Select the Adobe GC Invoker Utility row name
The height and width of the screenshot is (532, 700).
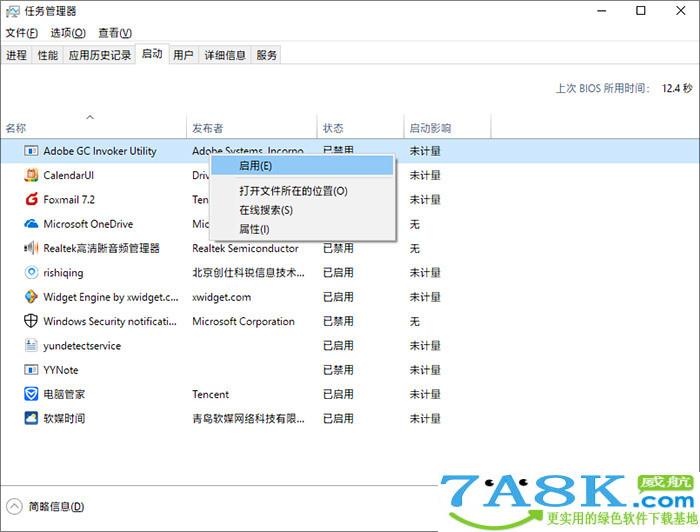[x=100, y=151]
